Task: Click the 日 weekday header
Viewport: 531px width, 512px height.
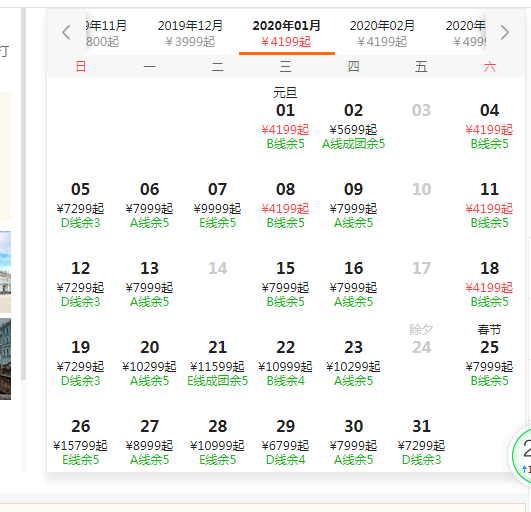Action: [x=81, y=66]
